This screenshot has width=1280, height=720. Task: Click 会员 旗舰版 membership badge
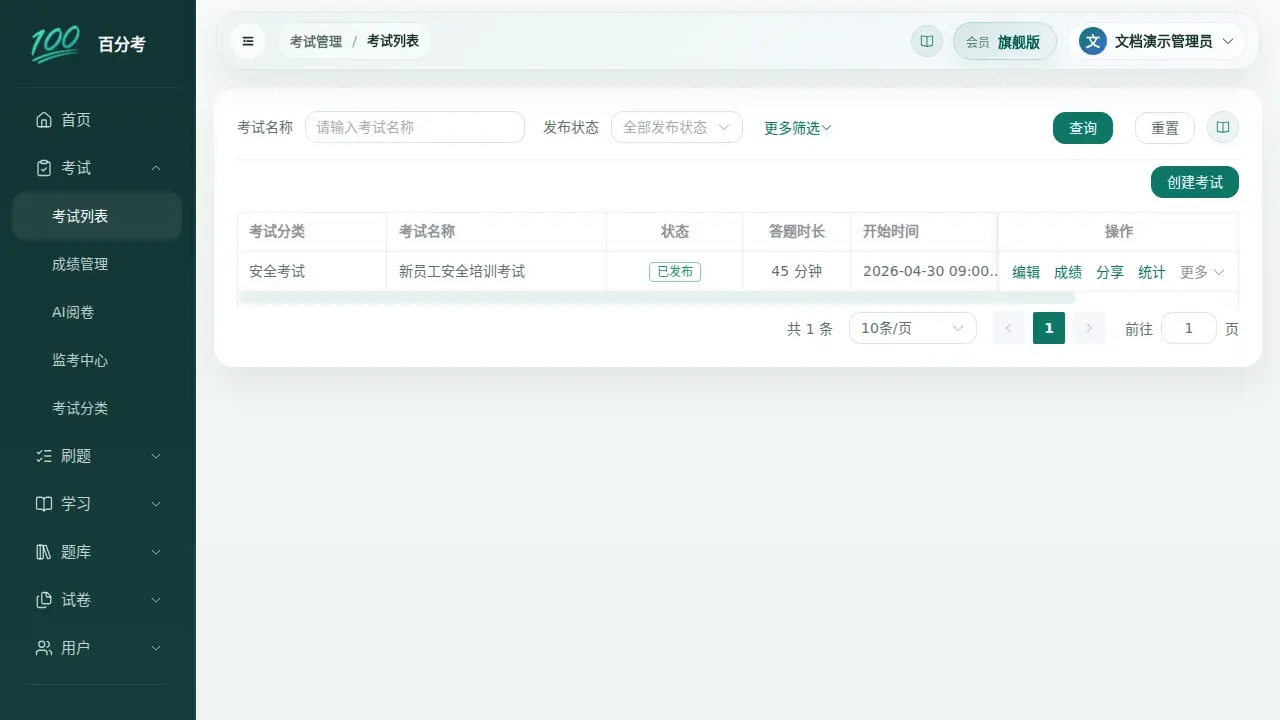[1005, 41]
